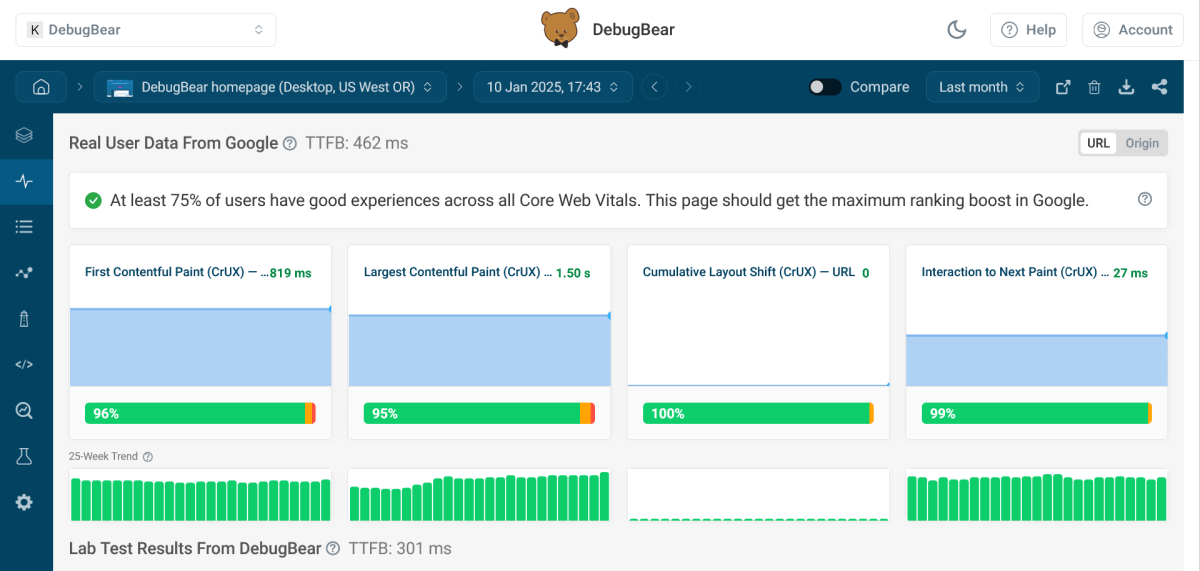The width and height of the screenshot is (1200, 571).
Task: Open the INP 25-week trend bar chart
Action: pos(1037,496)
